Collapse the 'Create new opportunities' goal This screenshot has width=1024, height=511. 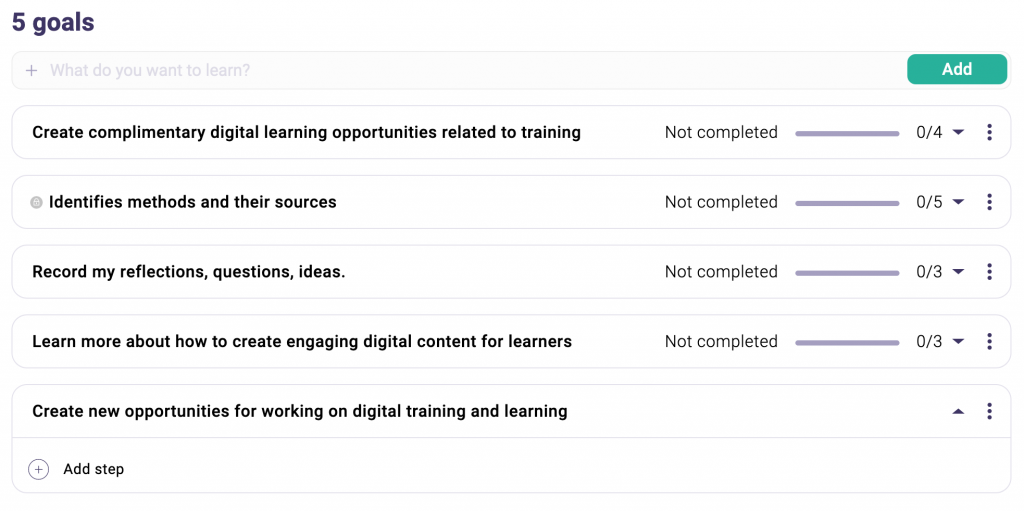[958, 411]
